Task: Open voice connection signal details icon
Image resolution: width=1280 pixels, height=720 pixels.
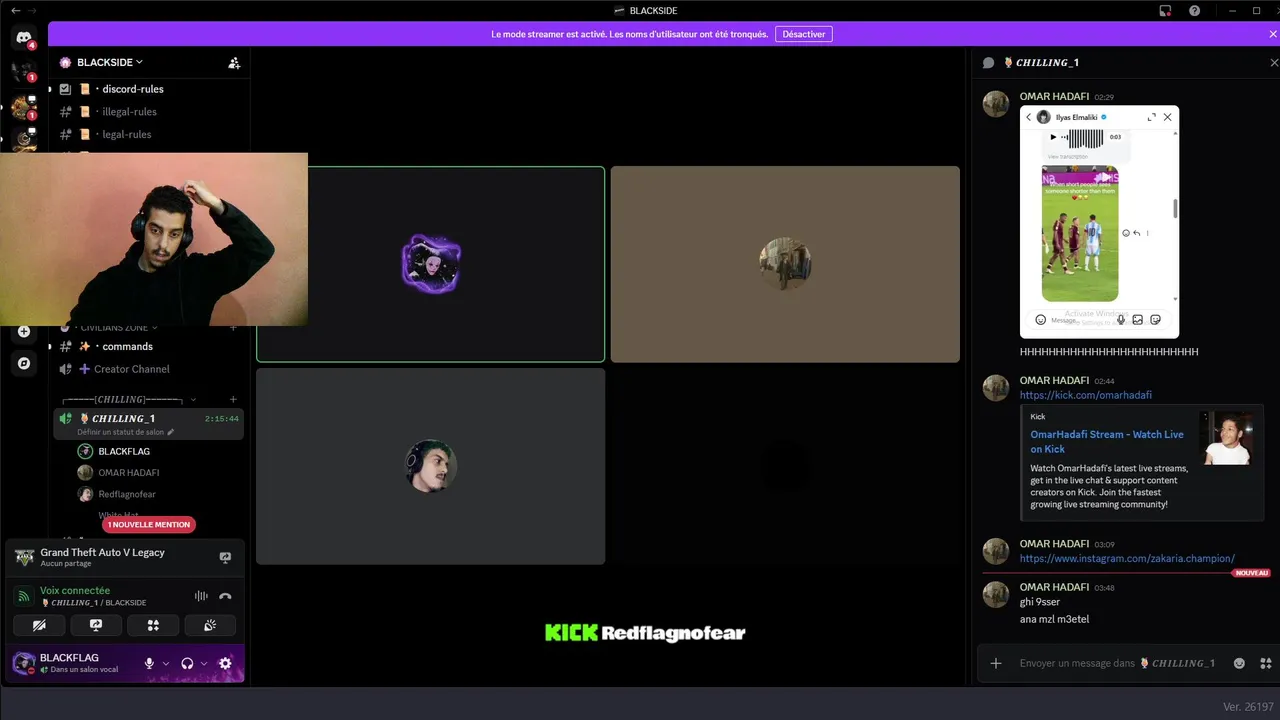Action: click(x=24, y=596)
